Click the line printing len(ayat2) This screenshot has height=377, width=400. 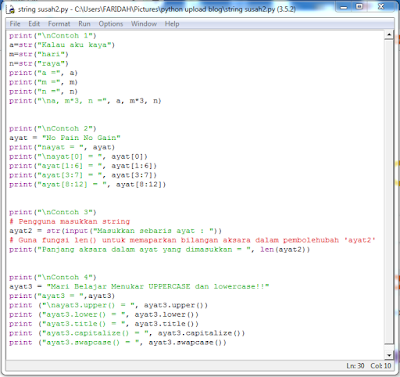(159, 250)
